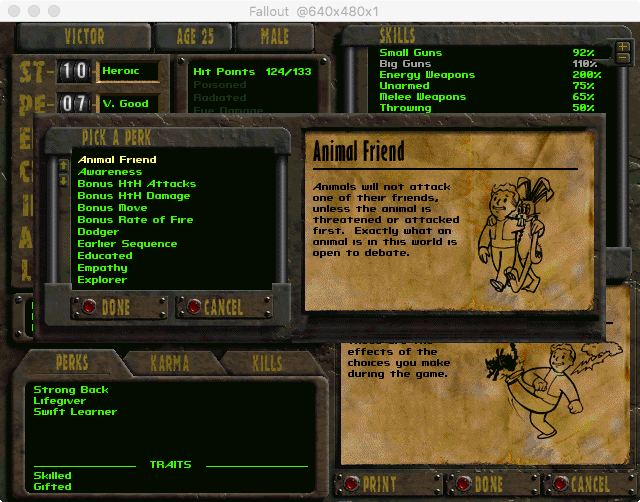
Task: Select the Animal Friend perk
Action: click(x=117, y=160)
